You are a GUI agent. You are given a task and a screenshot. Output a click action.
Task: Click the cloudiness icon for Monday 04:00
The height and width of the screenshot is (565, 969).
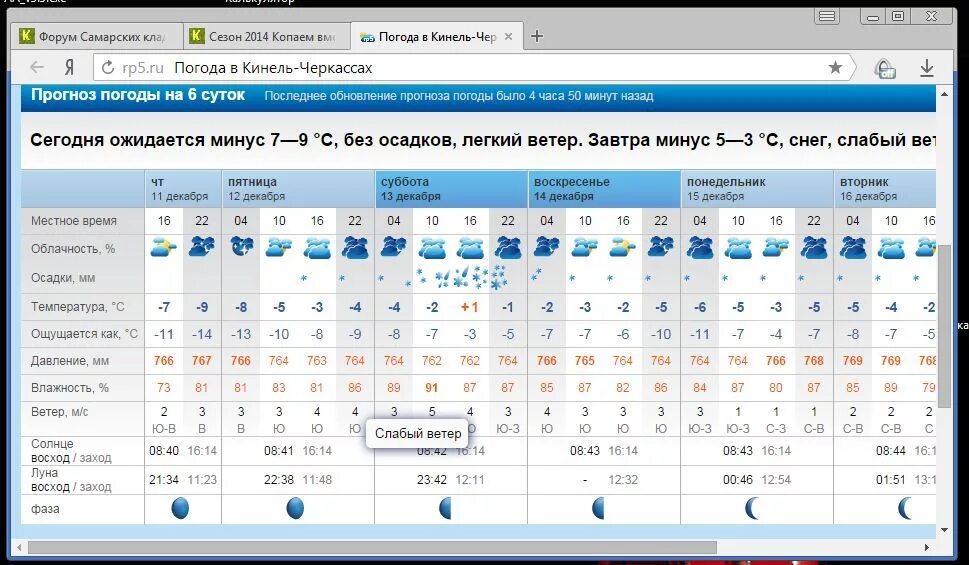(700, 248)
